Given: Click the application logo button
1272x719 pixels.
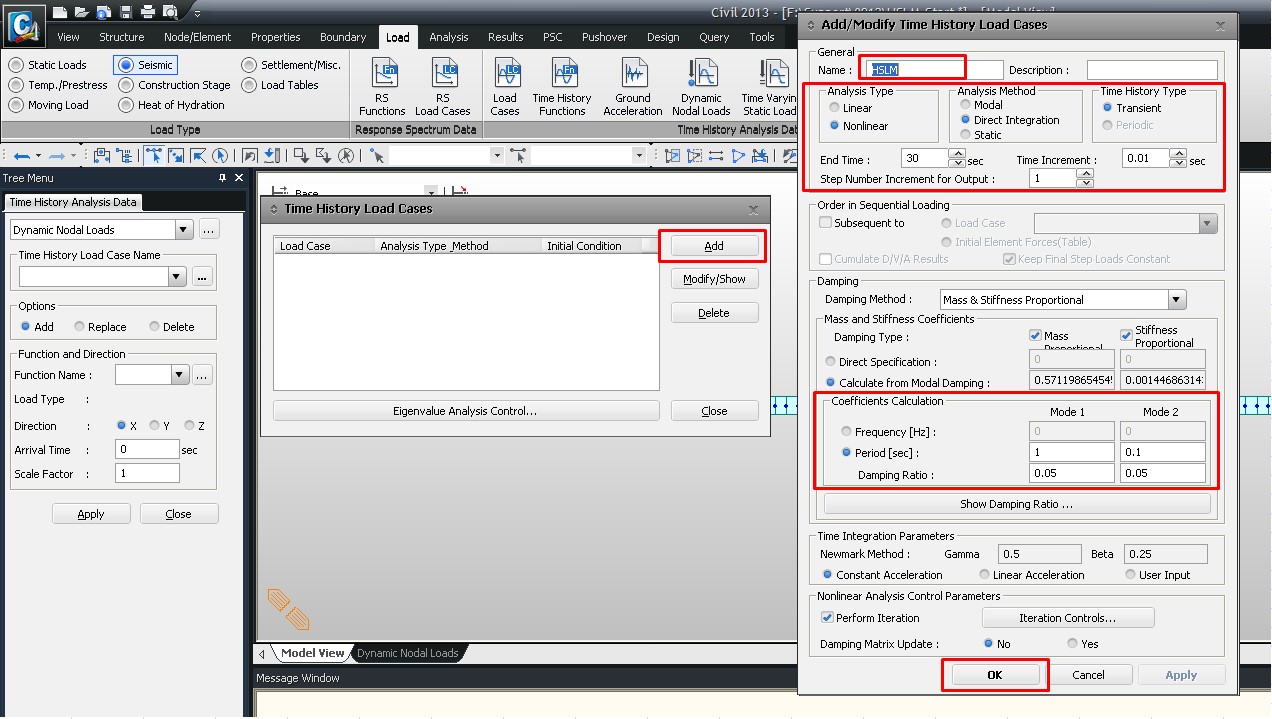Looking at the screenshot, I should pos(23,25).
